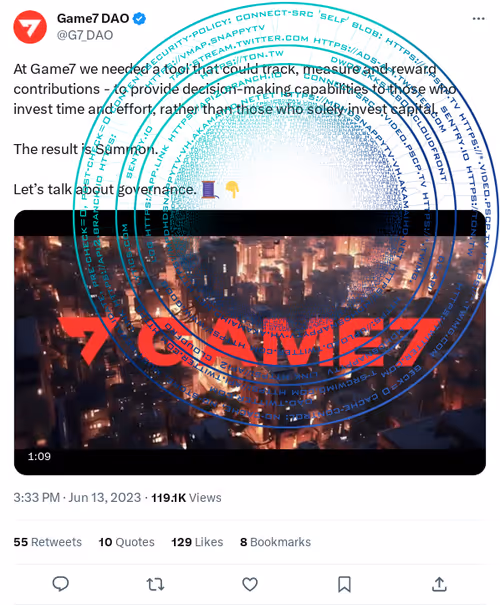The height and width of the screenshot is (605, 500).
Task: Retweet using the arrows icon
Action: pyautogui.click(x=155, y=584)
